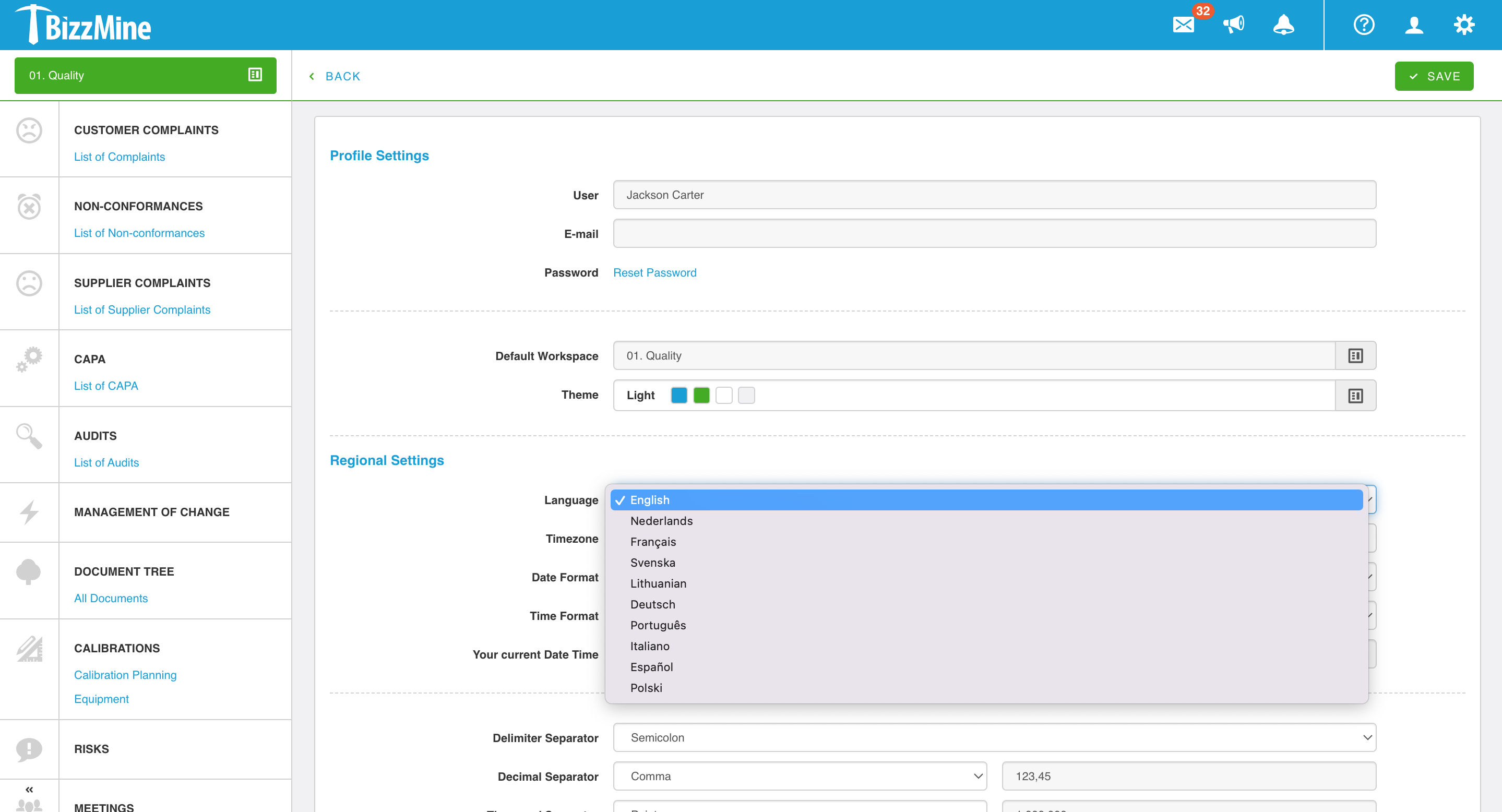This screenshot has height=812, width=1502.
Task: Click the Reset Password link
Action: click(655, 272)
